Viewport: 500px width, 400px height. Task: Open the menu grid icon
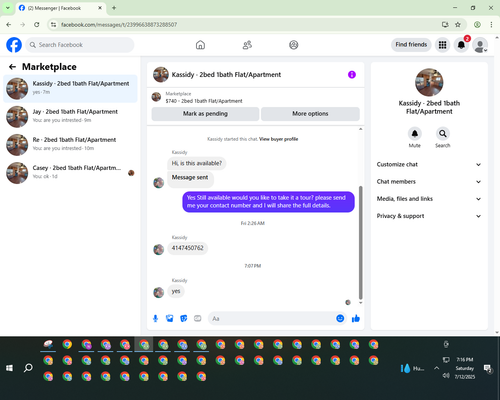click(442, 45)
